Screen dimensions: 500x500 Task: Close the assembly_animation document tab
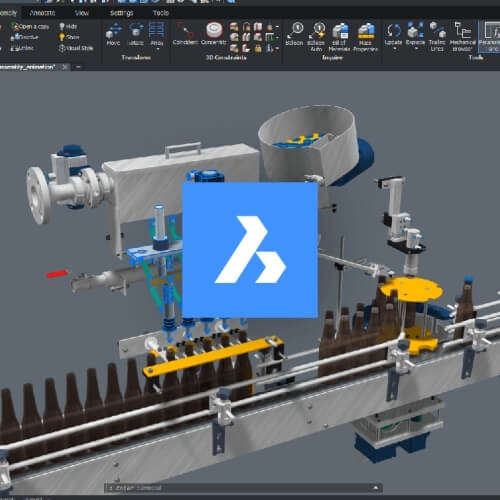coord(65,67)
